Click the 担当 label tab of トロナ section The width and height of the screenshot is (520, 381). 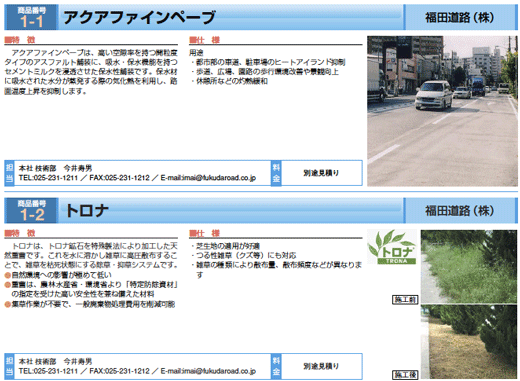click(9, 366)
